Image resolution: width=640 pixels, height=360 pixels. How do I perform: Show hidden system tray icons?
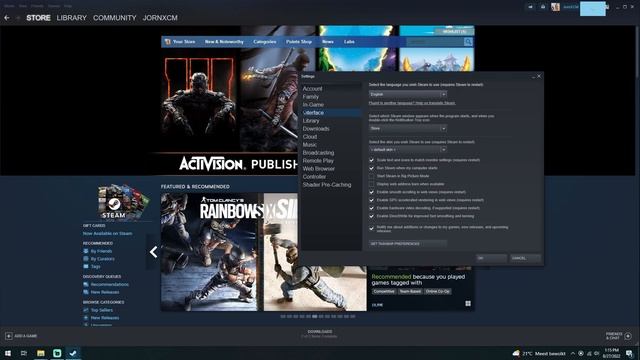click(573, 353)
